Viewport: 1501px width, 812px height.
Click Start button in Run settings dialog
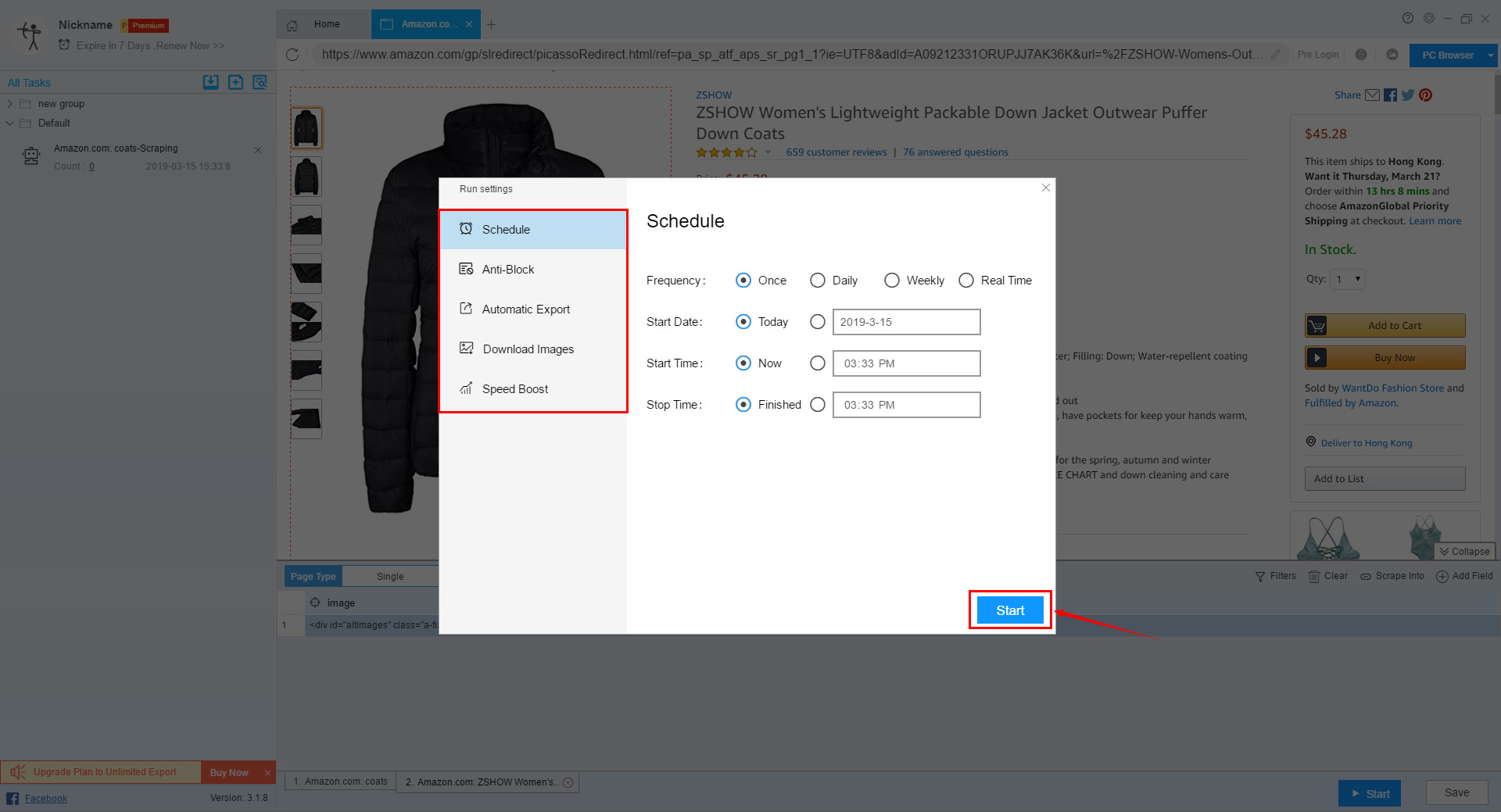[1010, 610]
